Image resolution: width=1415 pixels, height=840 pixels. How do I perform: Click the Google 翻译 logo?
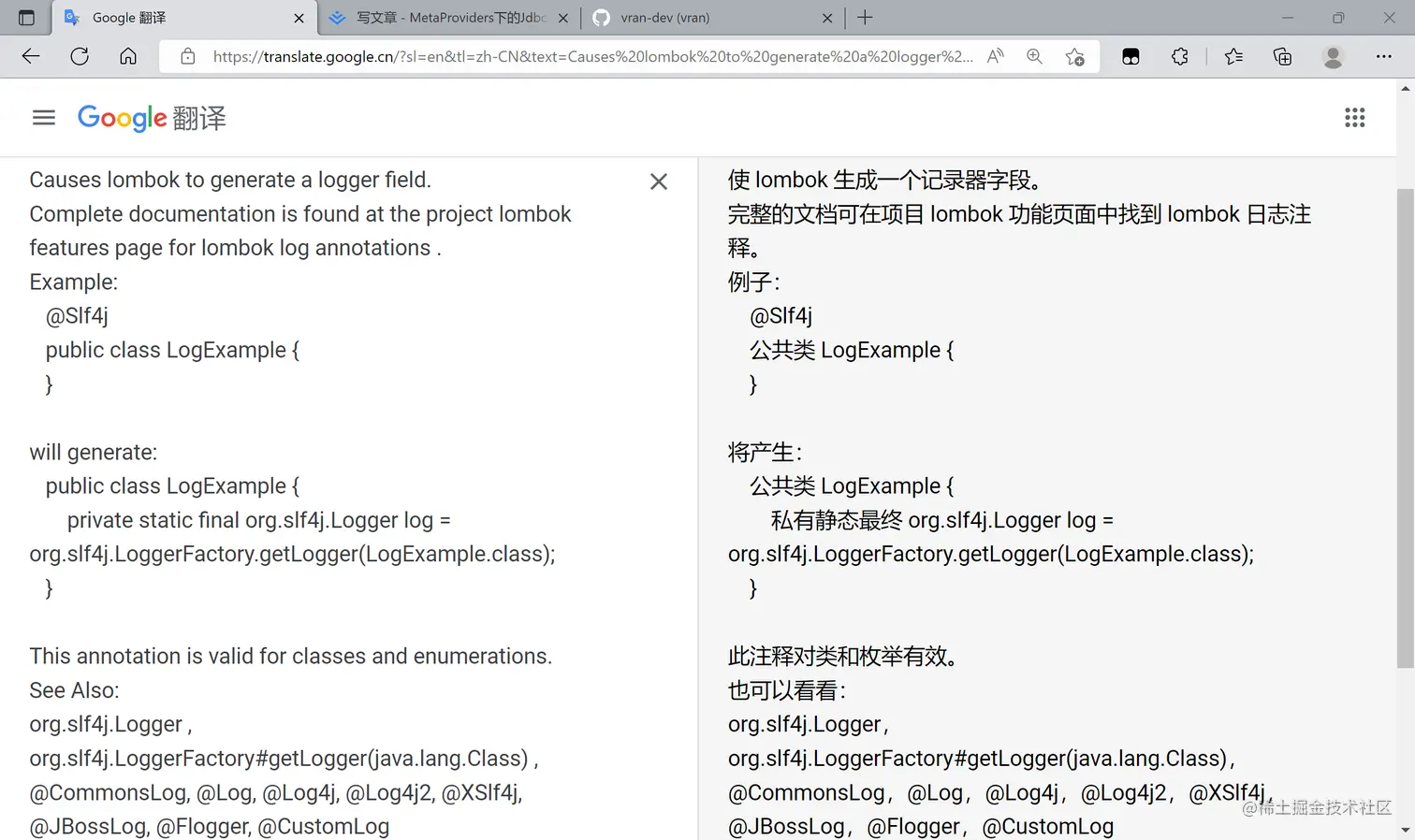coord(152,118)
